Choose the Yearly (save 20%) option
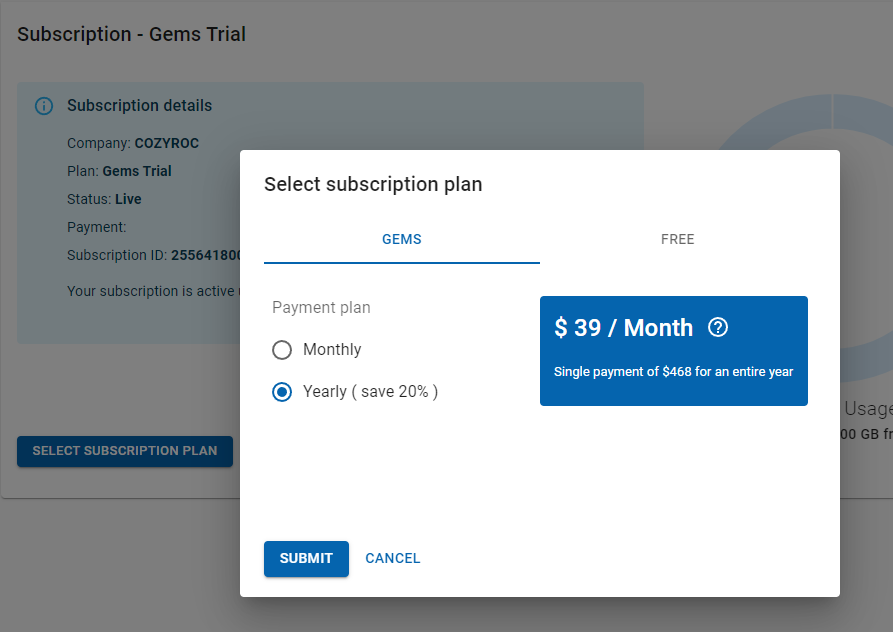This screenshot has width=893, height=632. point(282,392)
